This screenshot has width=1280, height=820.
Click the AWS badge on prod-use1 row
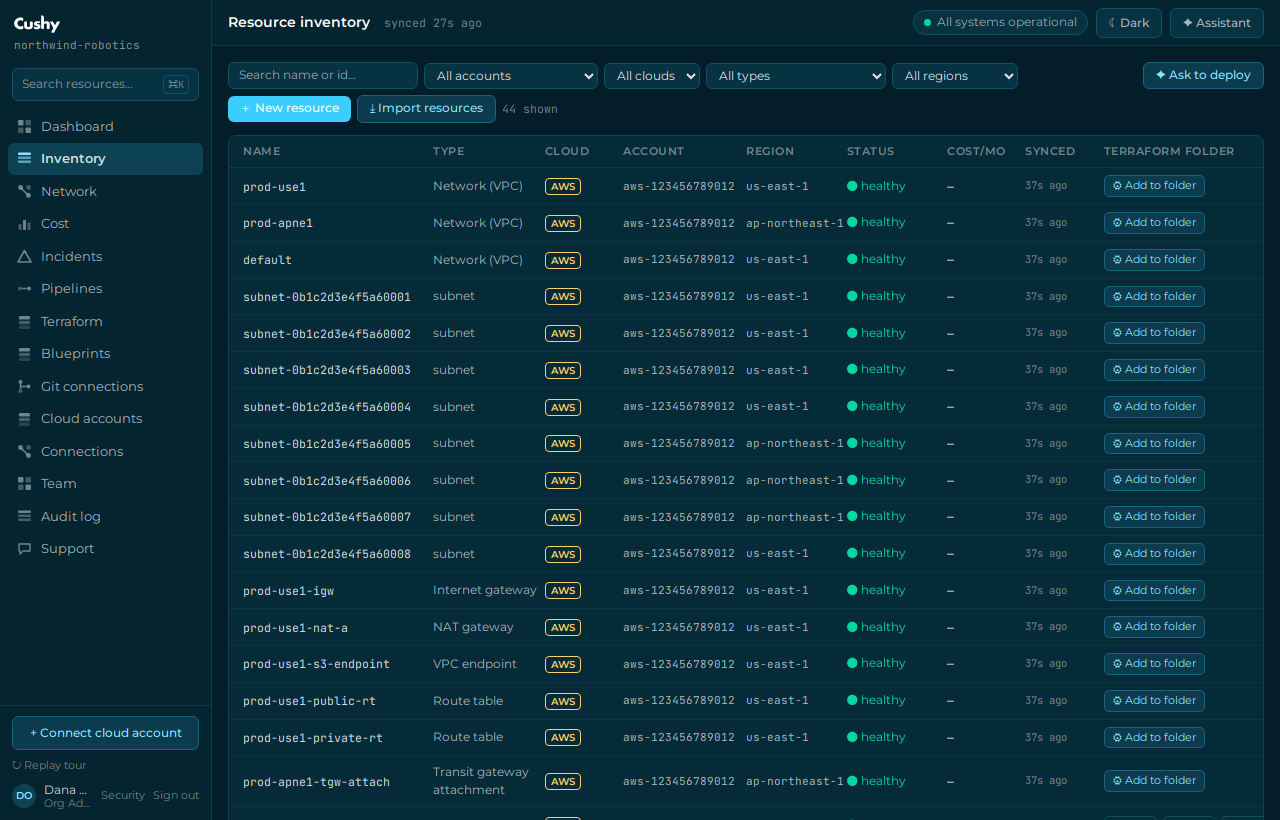pyautogui.click(x=563, y=187)
